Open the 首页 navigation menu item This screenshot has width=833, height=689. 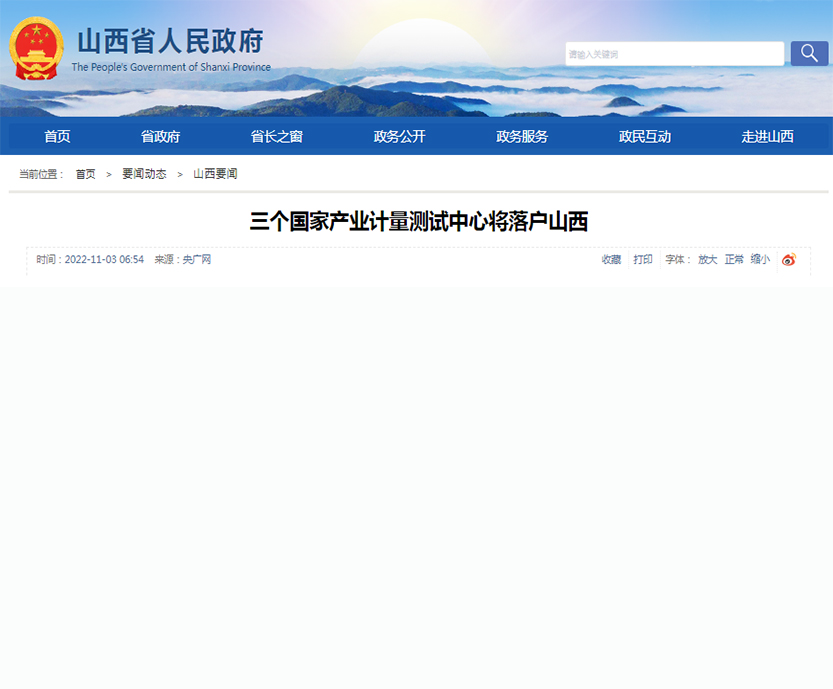(x=57, y=137)
